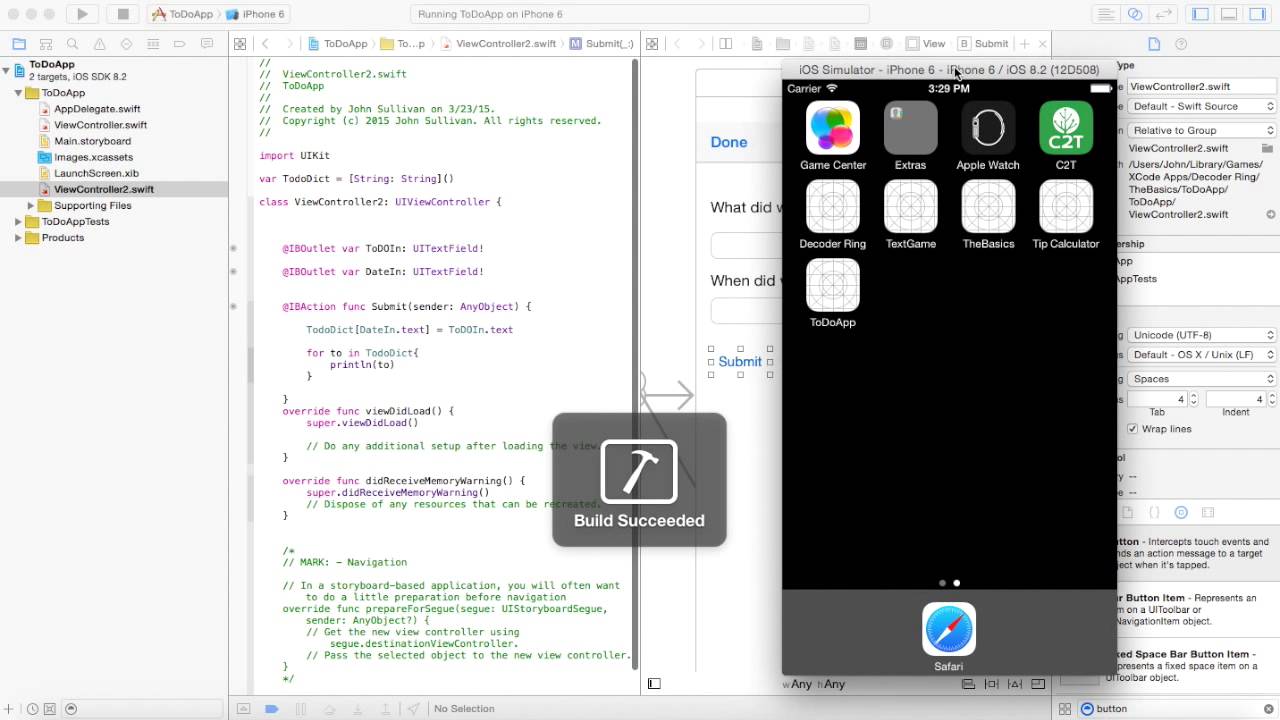This screenshot has width=1280, height=720.
Task: Show the Test navigator
Action: pyautogui.click(x=126, y=44)
